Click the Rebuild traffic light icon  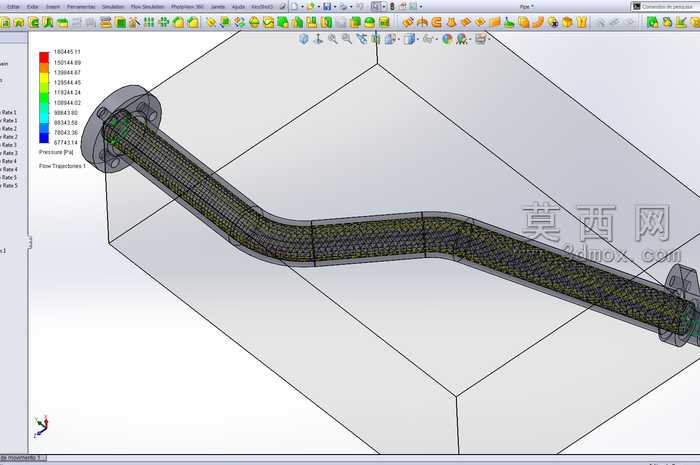pos(392,7)
